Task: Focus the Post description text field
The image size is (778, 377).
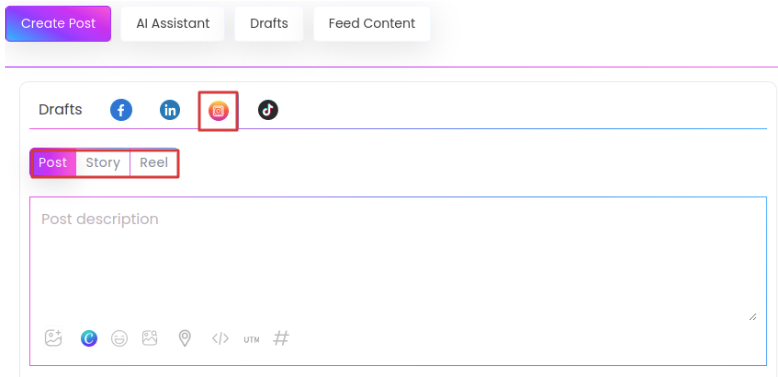Action: tap(398, 259)
